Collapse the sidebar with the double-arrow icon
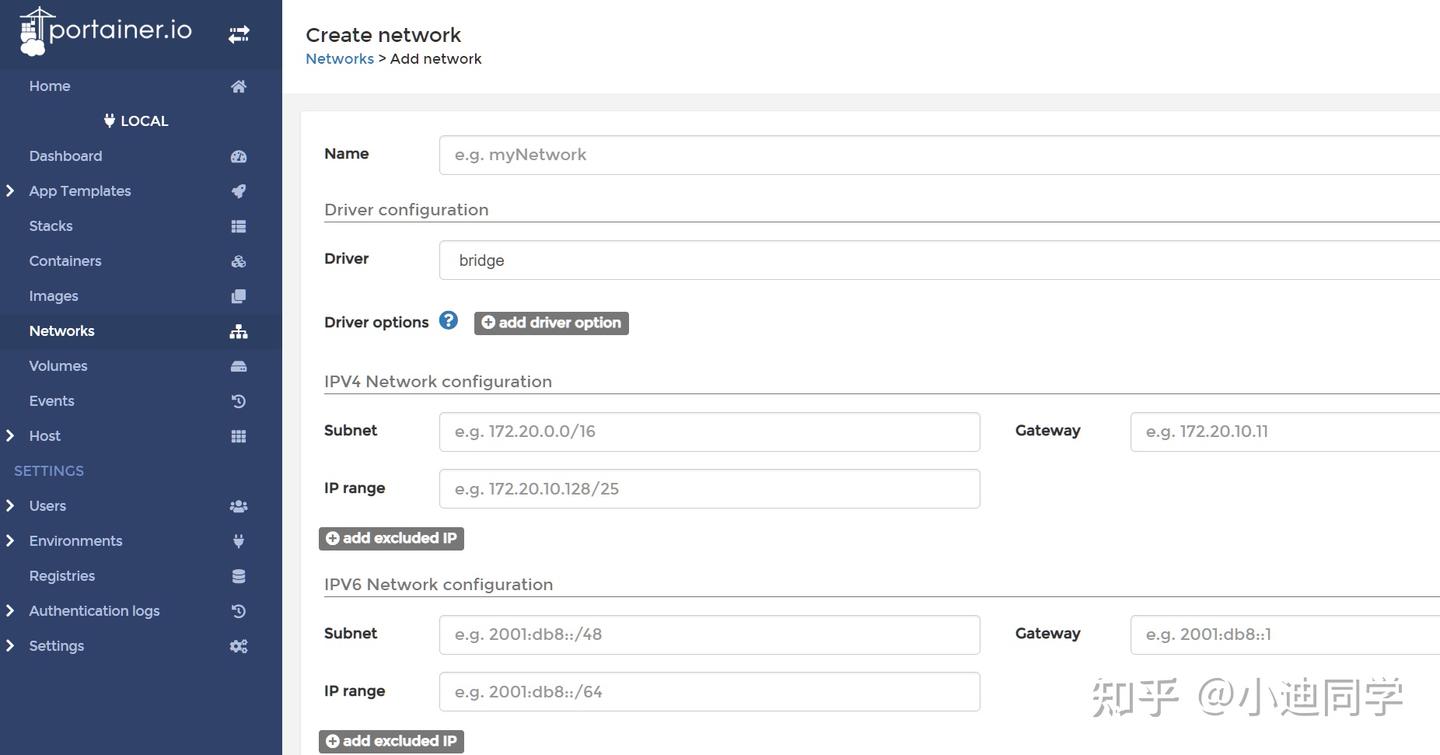The image size is (1440, 755). 238,32
